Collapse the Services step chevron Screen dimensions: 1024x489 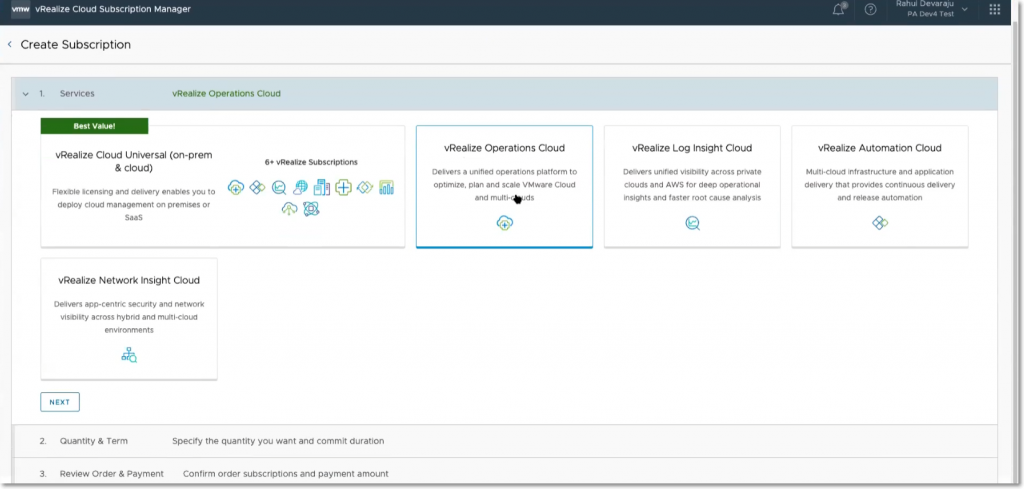point(25,94)
